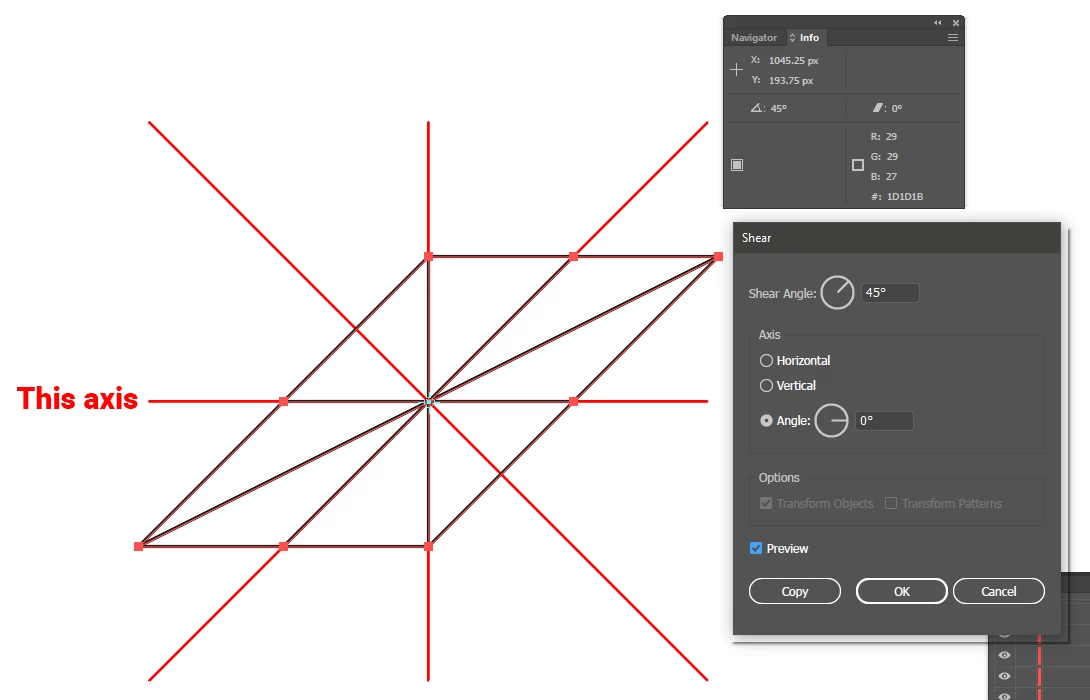The height and width of the screenshot is (700, 1090).
Task: Switch to the Info tab
Action: tap(809, 38)
